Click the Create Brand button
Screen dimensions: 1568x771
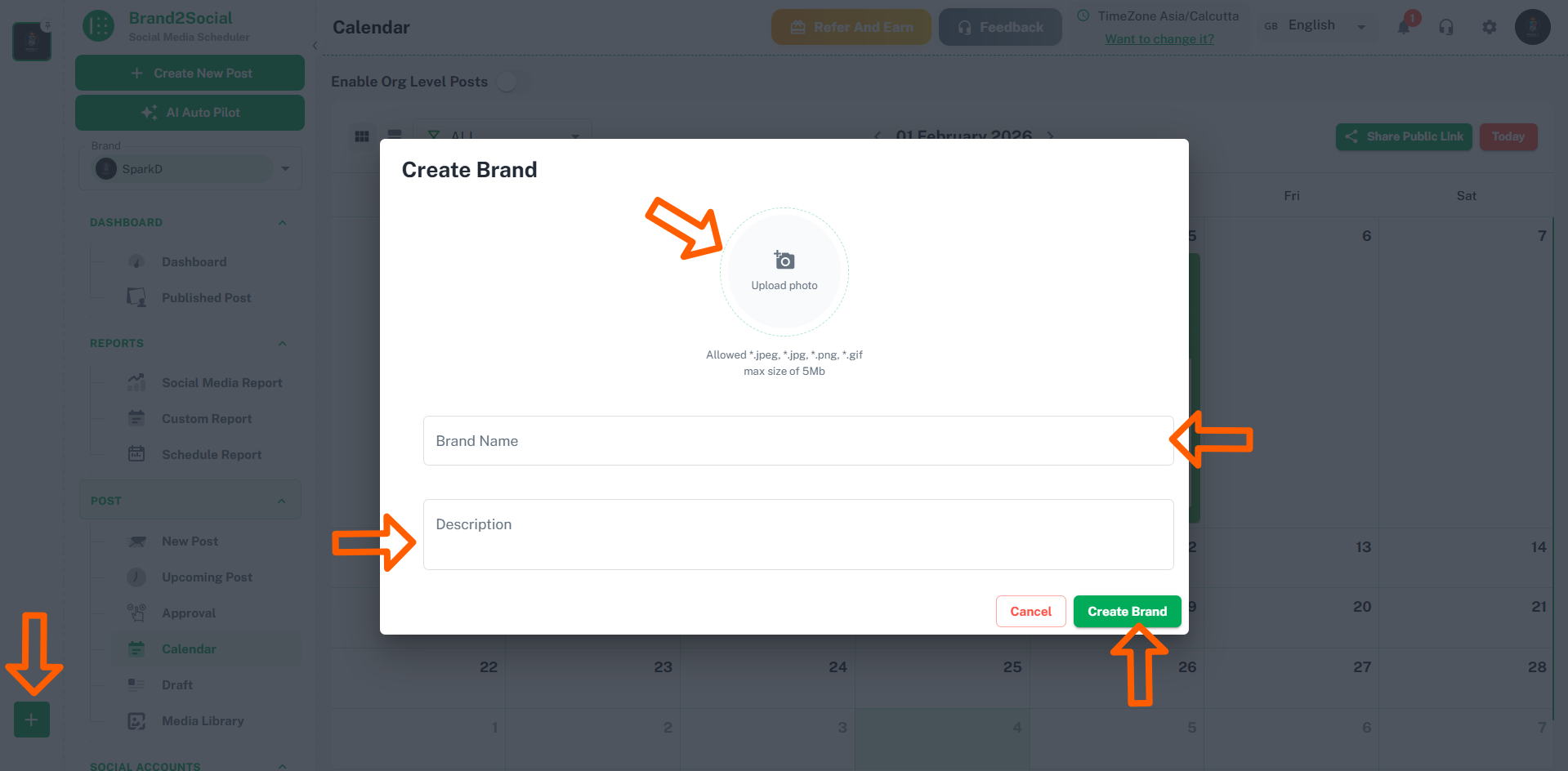(x=1127, y=611)
